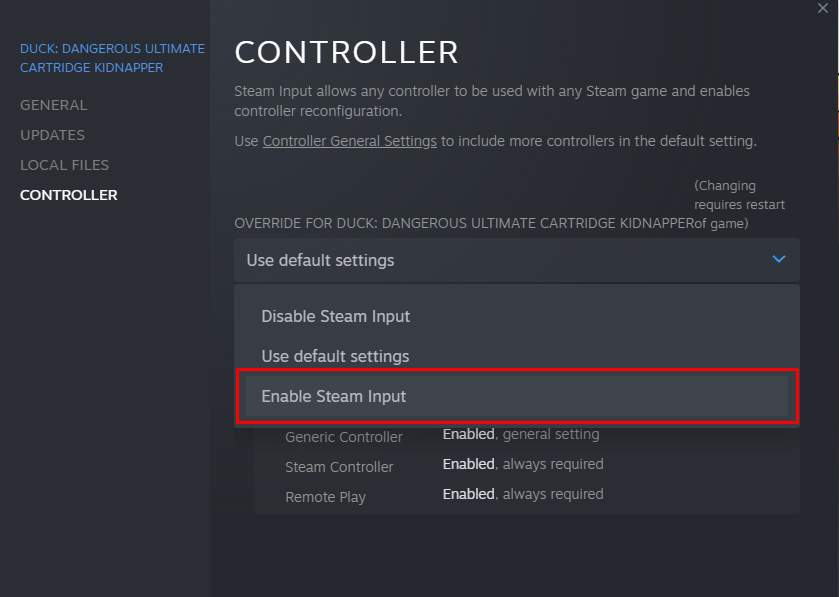Go to the GENERAL section
This screenshot has width=839, height=597.
coord(54,105)
